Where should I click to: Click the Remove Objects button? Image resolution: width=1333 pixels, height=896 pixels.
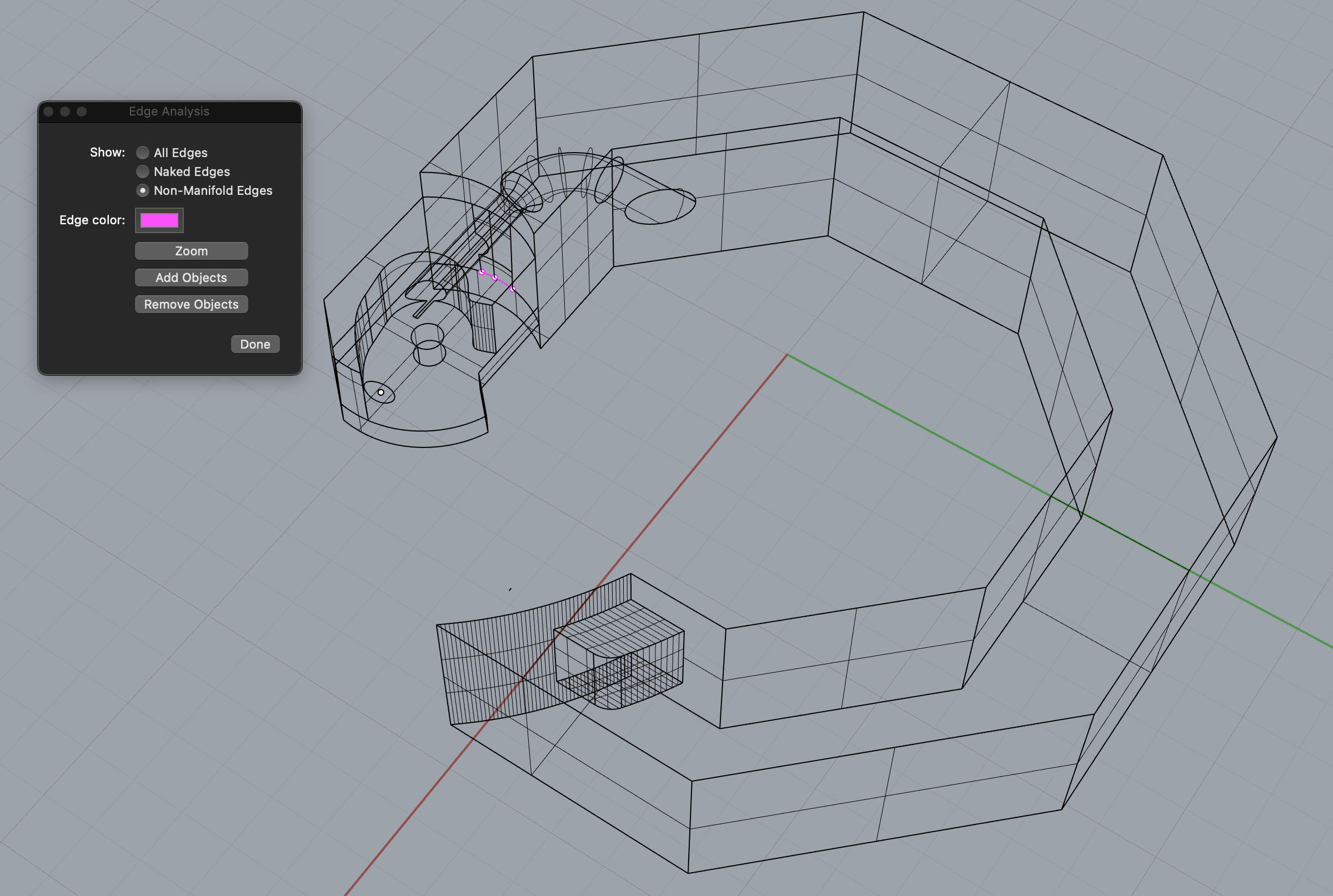[x=191, y=305]
